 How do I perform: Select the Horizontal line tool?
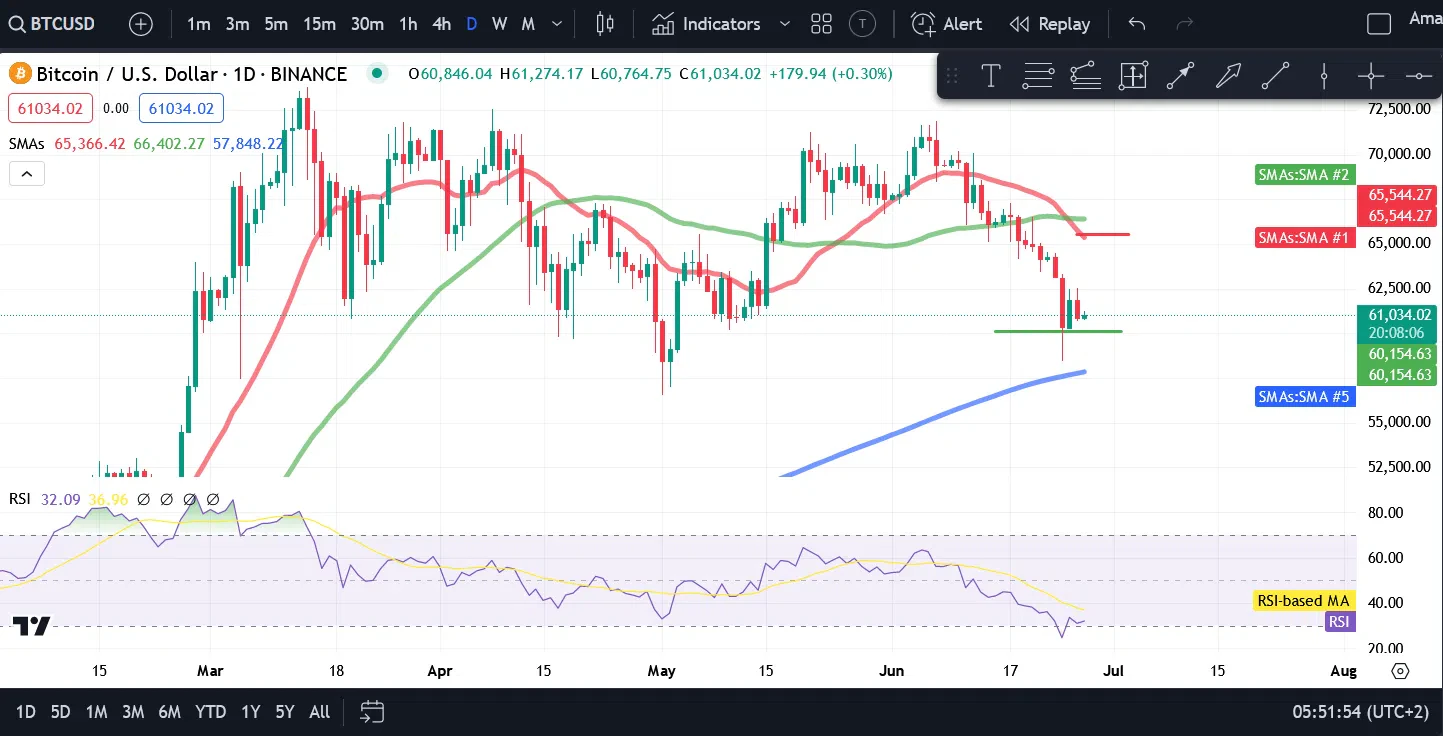[1418, 75]
